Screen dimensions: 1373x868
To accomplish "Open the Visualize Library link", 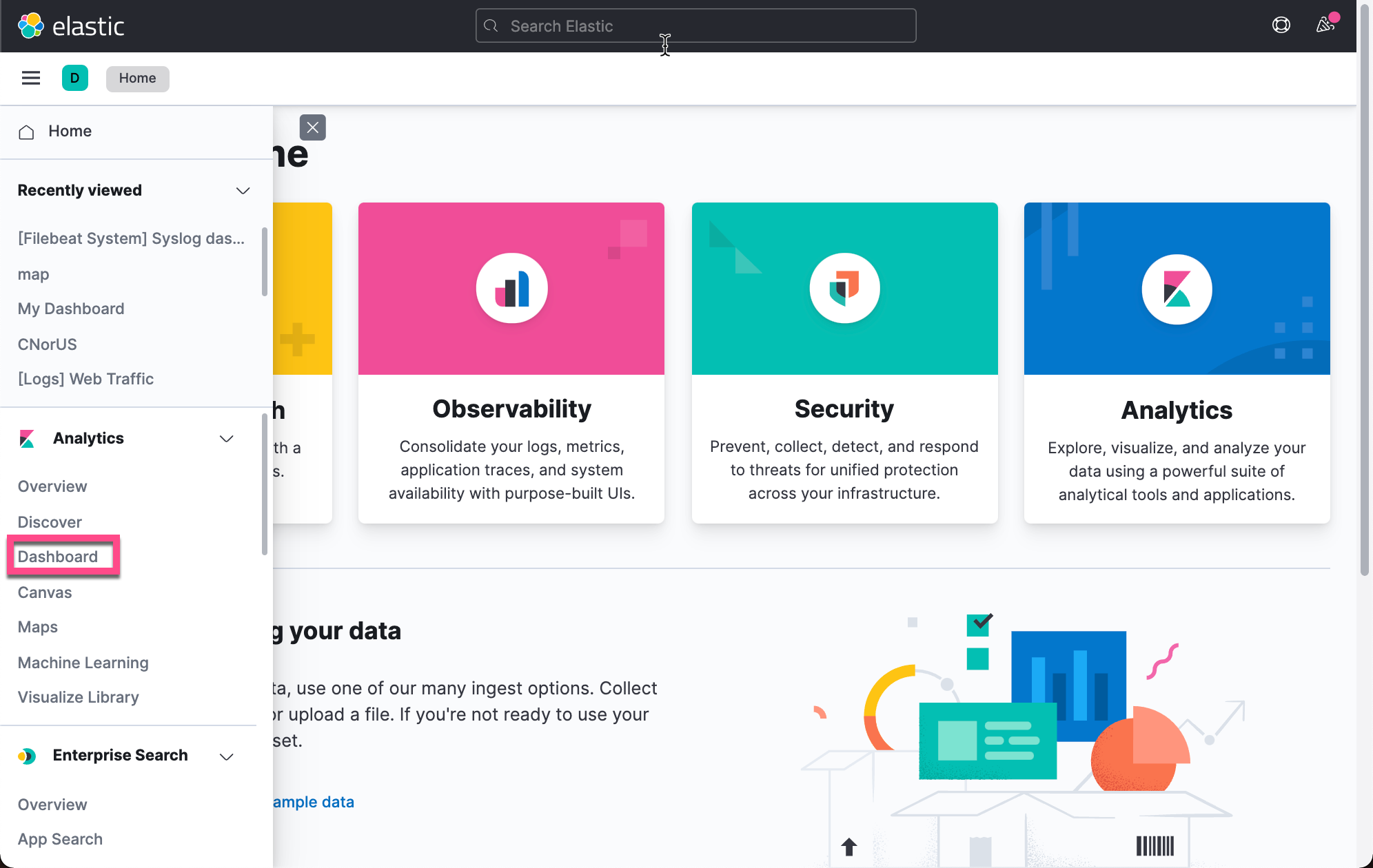I will coord(78,697).
